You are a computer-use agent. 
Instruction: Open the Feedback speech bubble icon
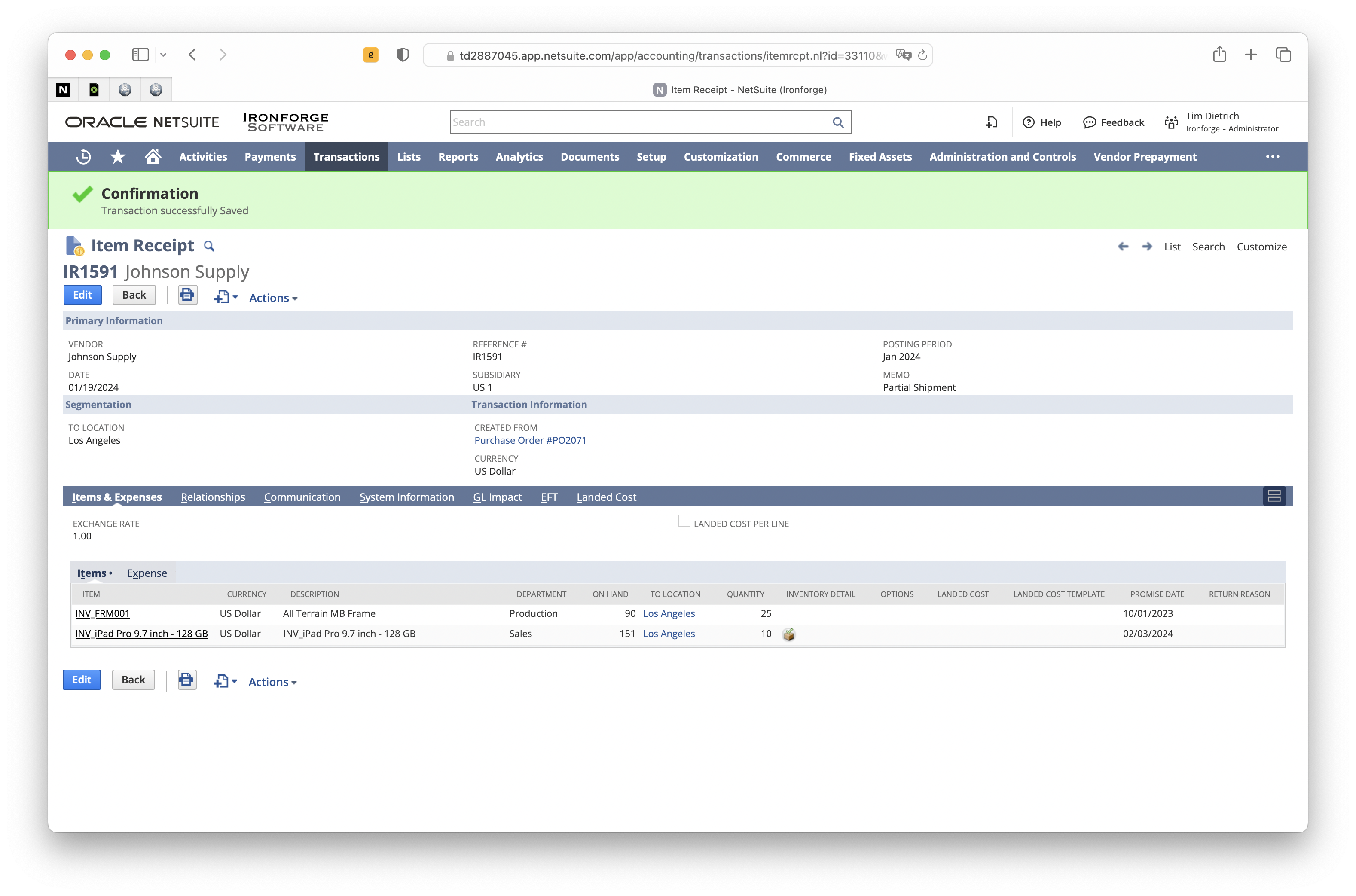[1089, 122]
